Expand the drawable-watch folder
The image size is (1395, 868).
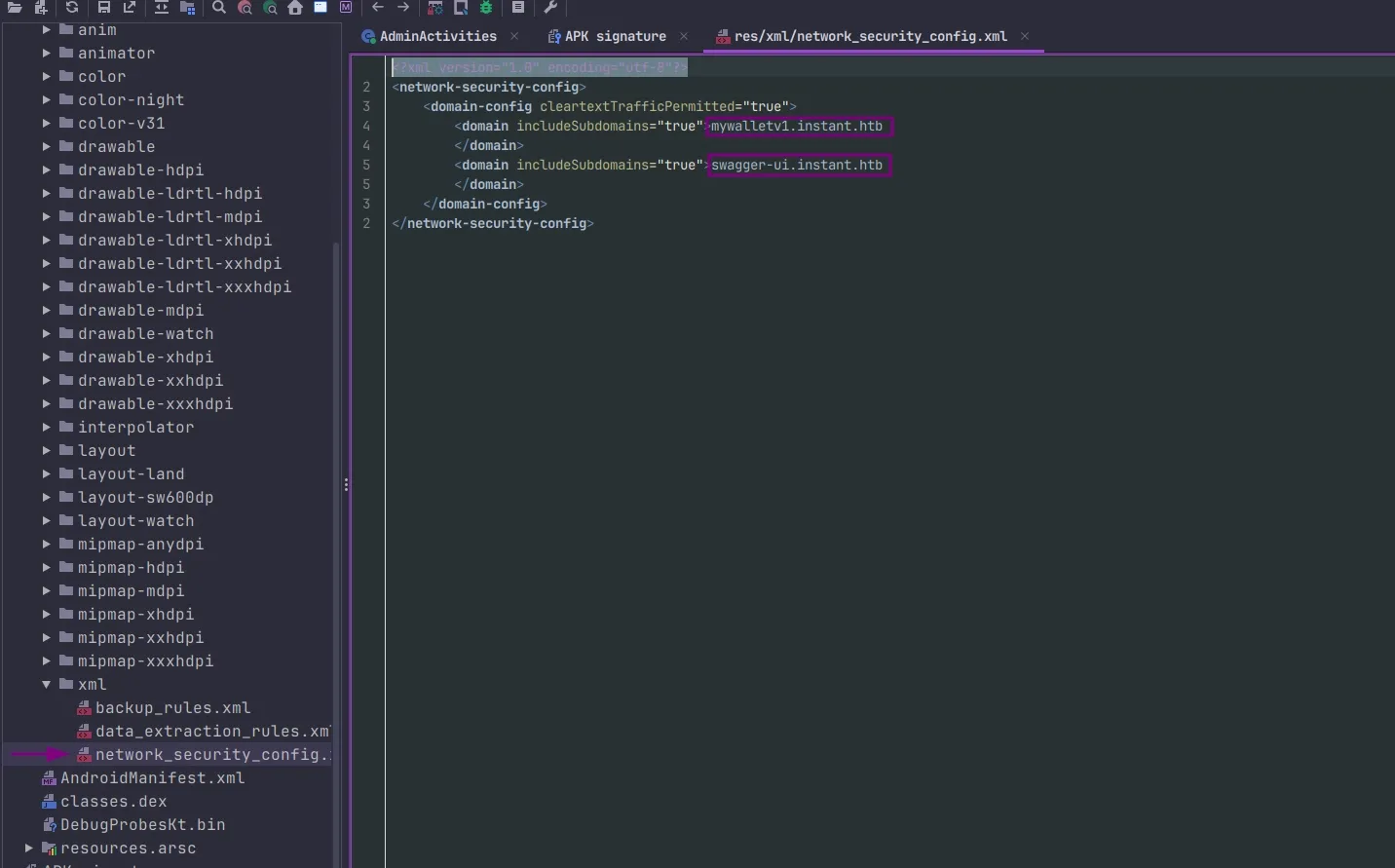coord(46,333)
